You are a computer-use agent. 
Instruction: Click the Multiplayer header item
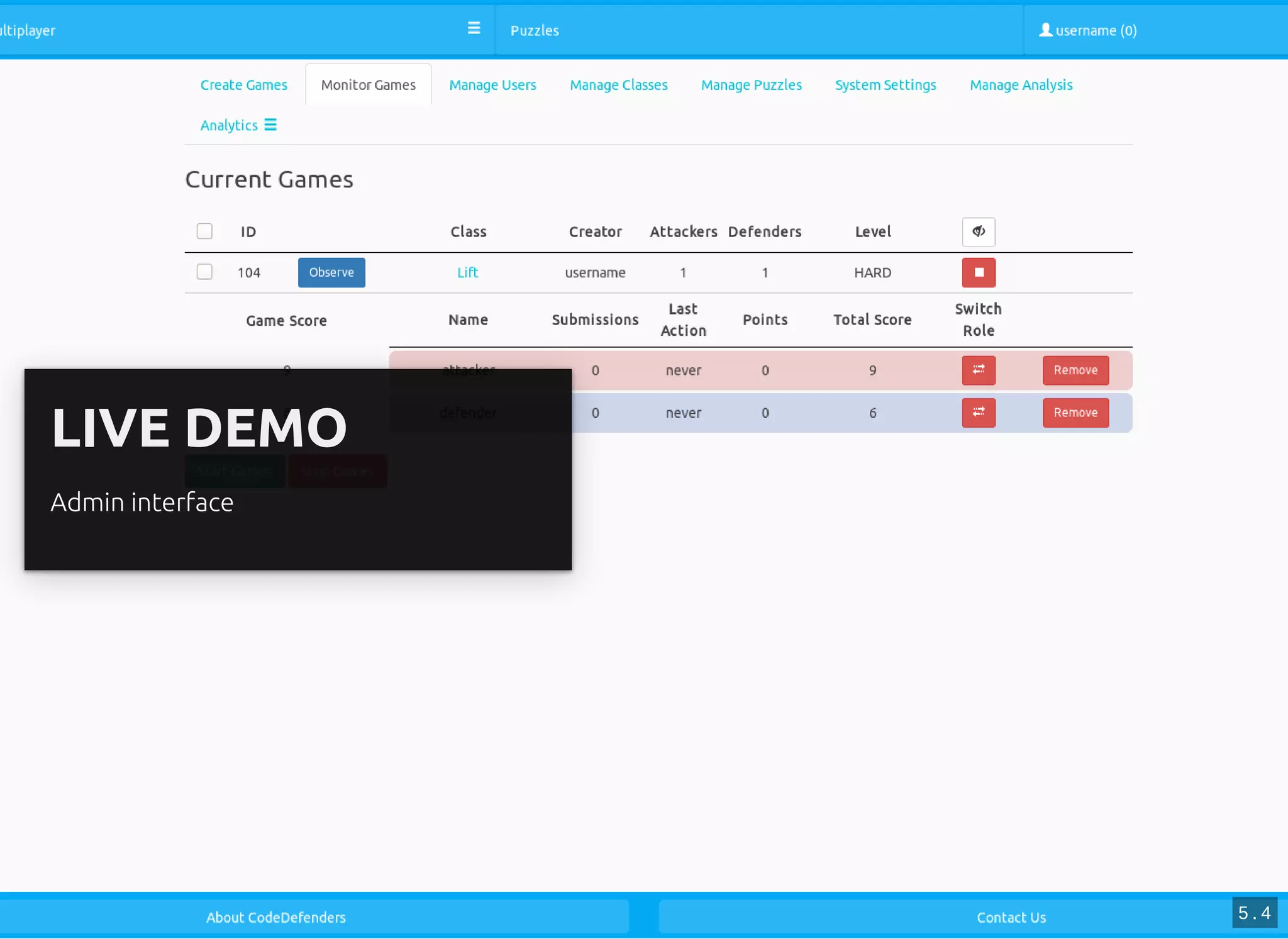(x=28, y=30)
